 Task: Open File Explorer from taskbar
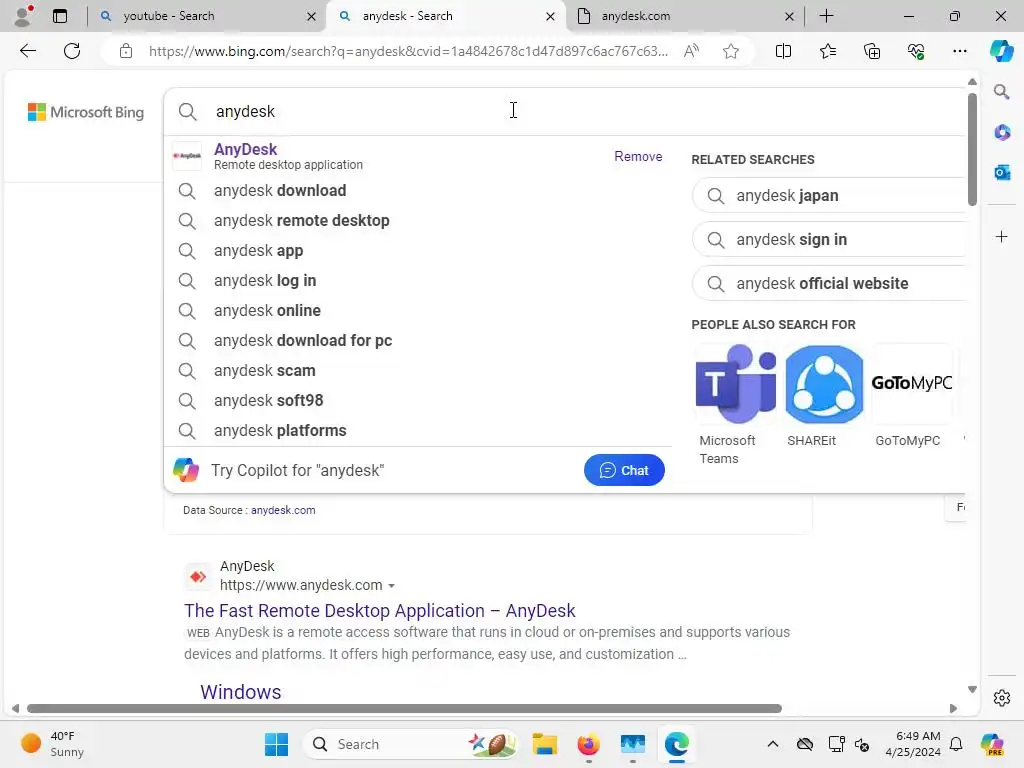[x=544, y=744]
